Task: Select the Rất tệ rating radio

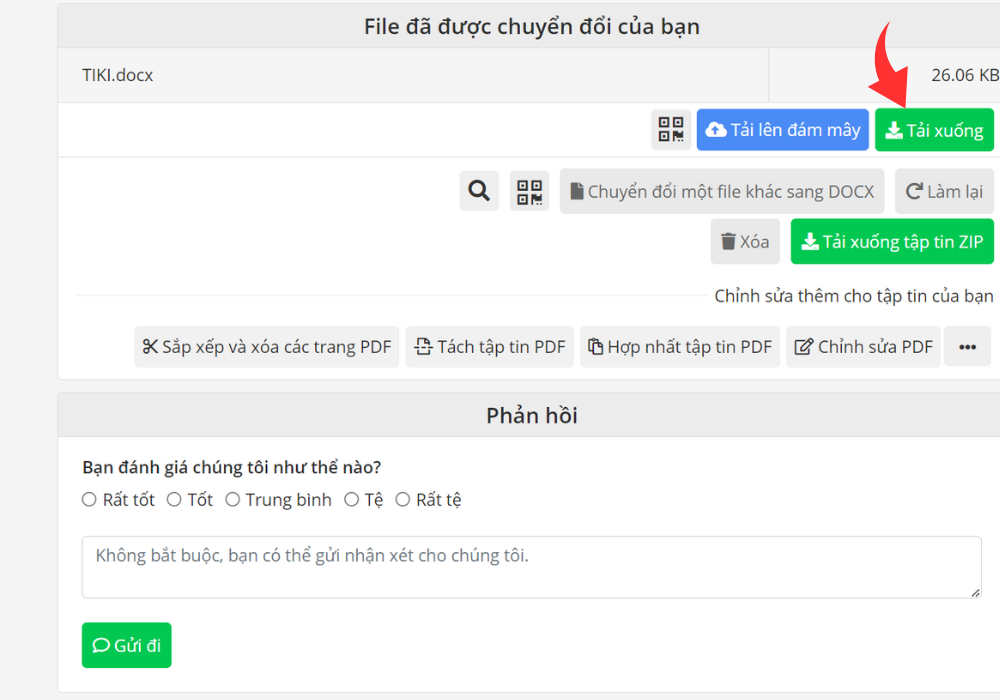Action: click(x=402, y=499)
